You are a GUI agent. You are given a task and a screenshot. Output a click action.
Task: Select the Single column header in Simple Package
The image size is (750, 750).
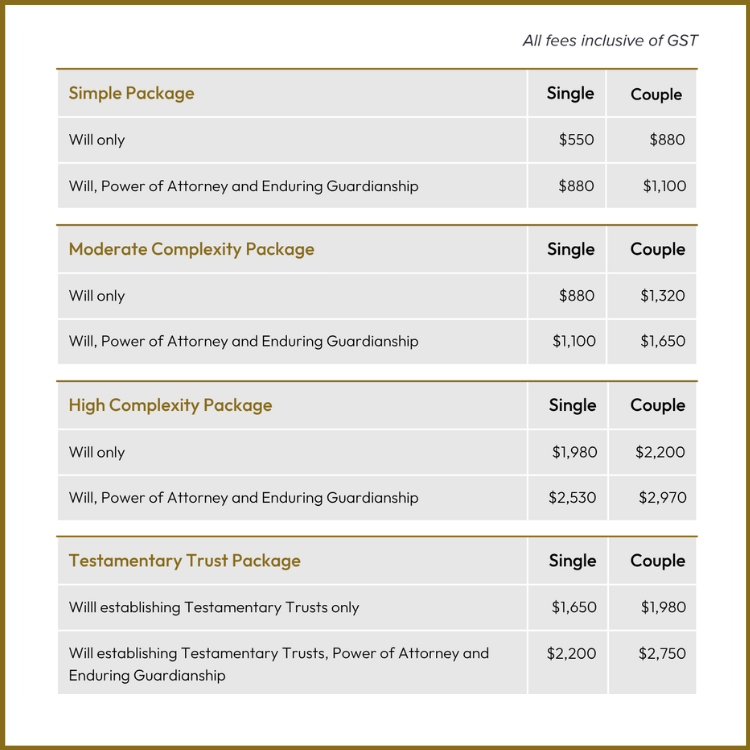[570, 93]
